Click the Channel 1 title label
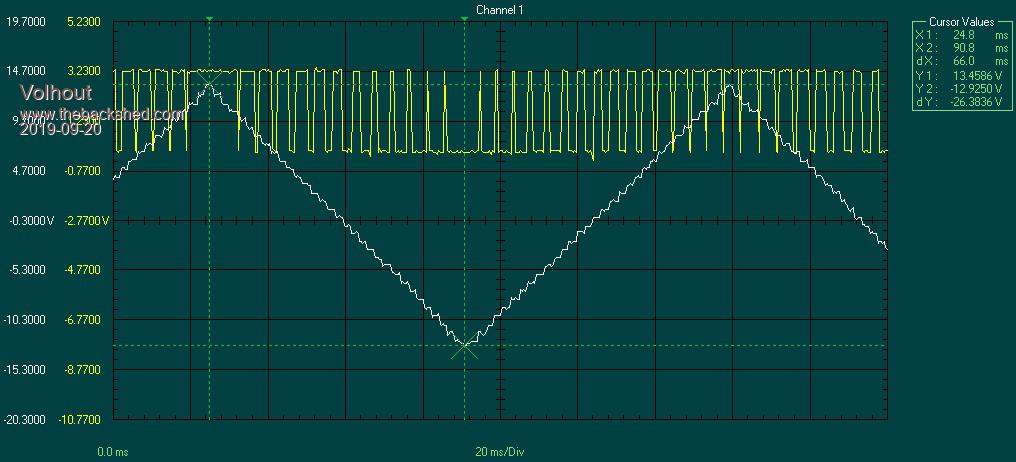 point(499,9)
